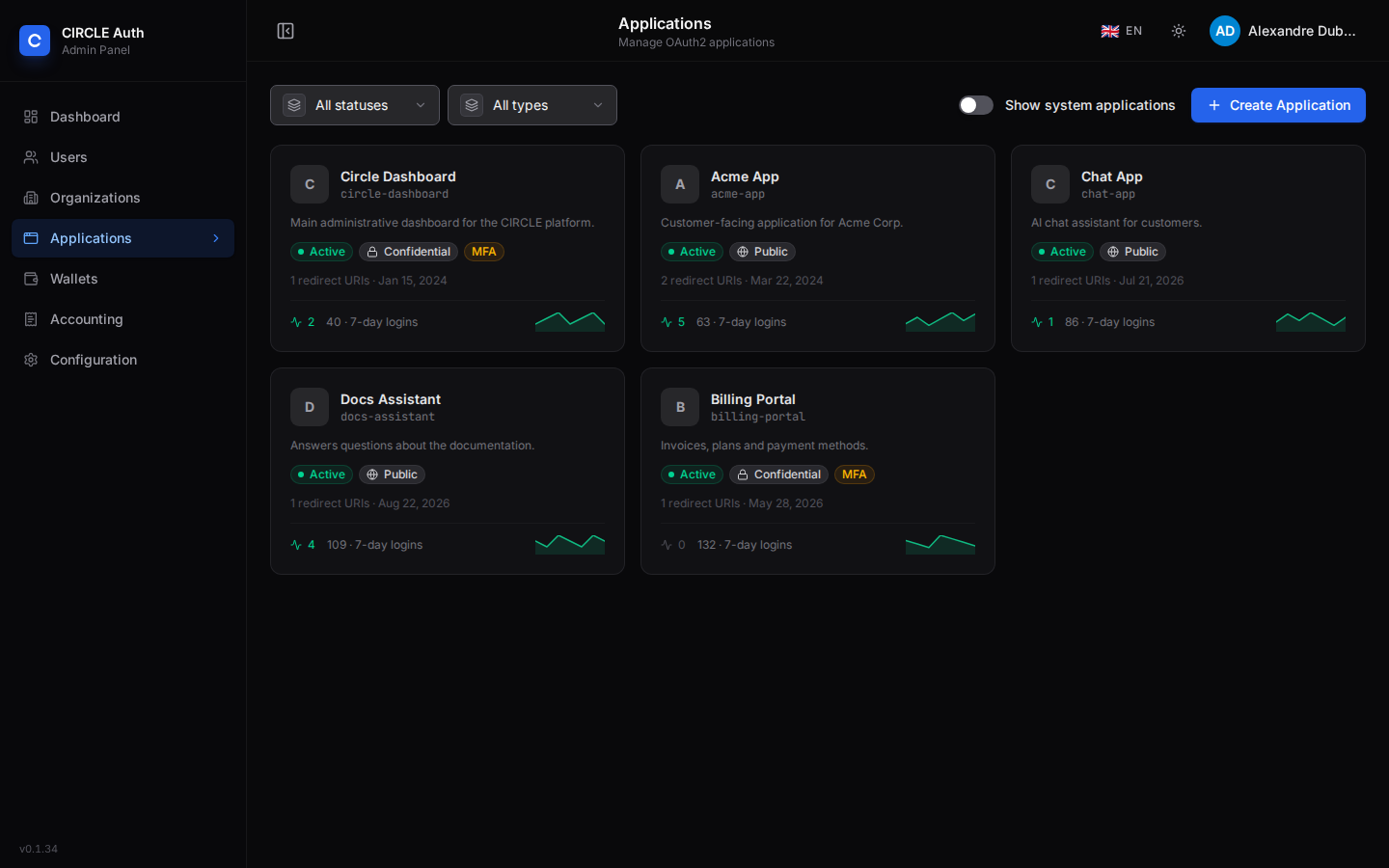Open the All statuses filter dropdown
The height and width of the screenshot is (868, 1389).
(x=355, y=105)
